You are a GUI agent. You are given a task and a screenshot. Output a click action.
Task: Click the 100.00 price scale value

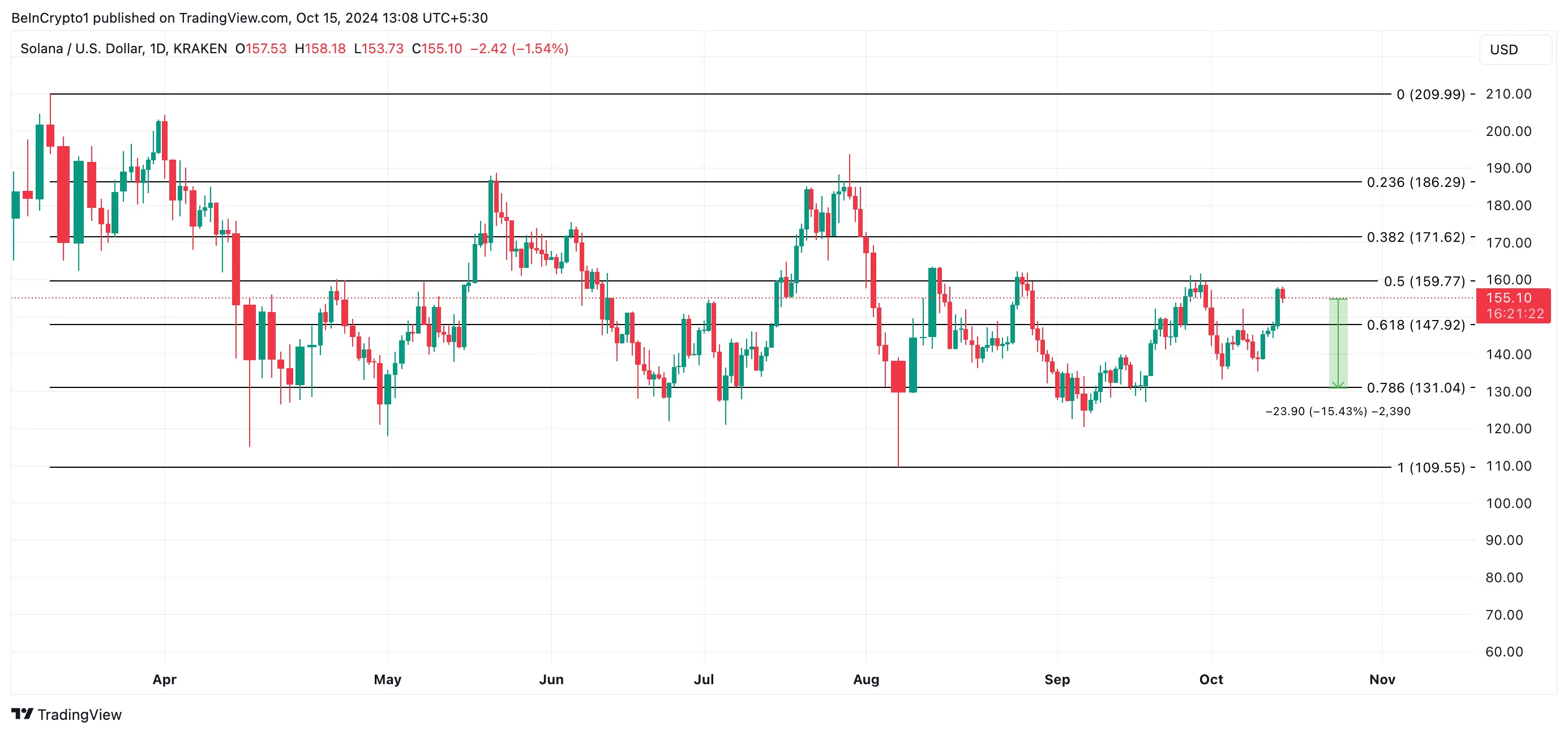(x=1509, y=503)
